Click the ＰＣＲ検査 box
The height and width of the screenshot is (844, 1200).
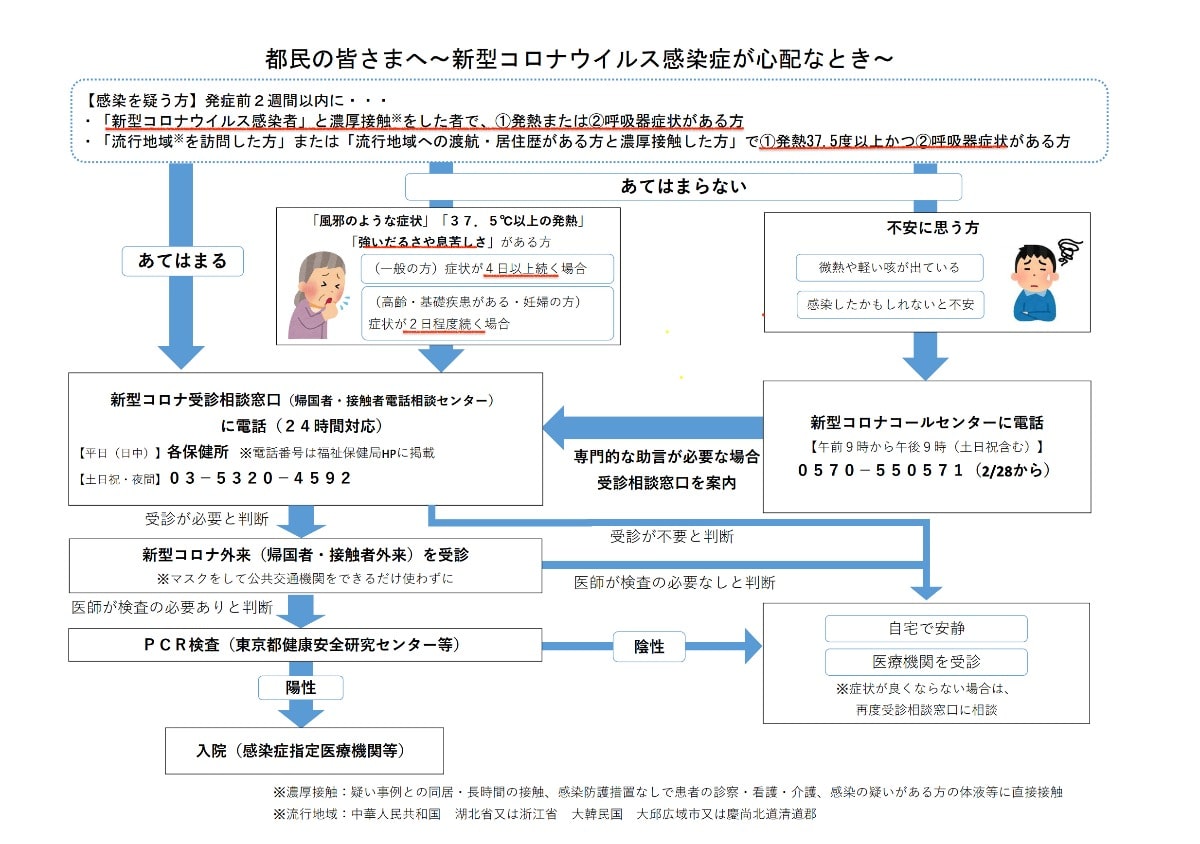306,645
